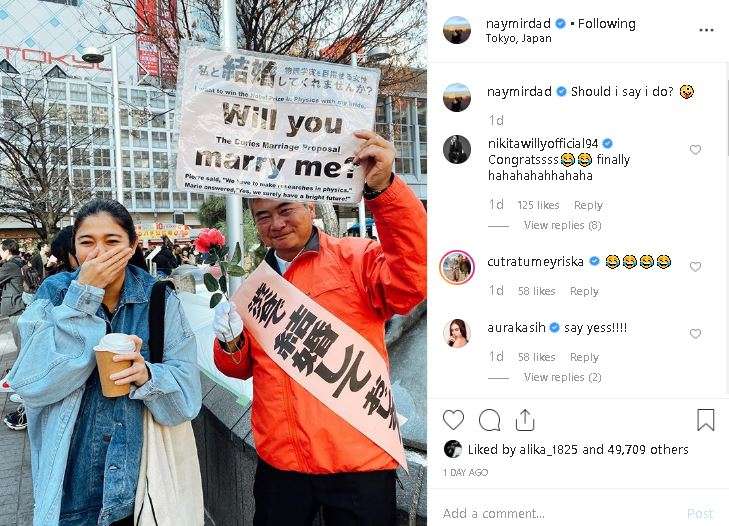Click the Following button
The width and height of the screenshot is (729, 526).
pos(606,23)
